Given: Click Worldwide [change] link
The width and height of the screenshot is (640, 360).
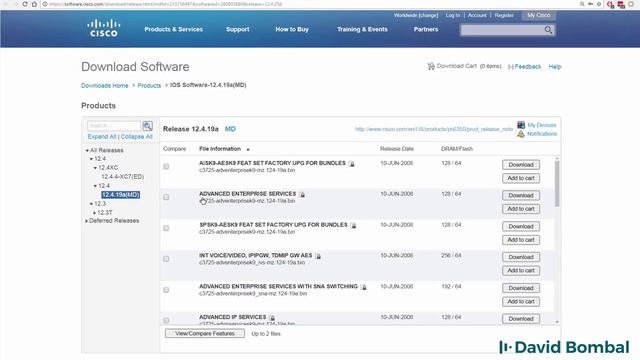Looking at the screenshot, I should [x=416, y=15].
